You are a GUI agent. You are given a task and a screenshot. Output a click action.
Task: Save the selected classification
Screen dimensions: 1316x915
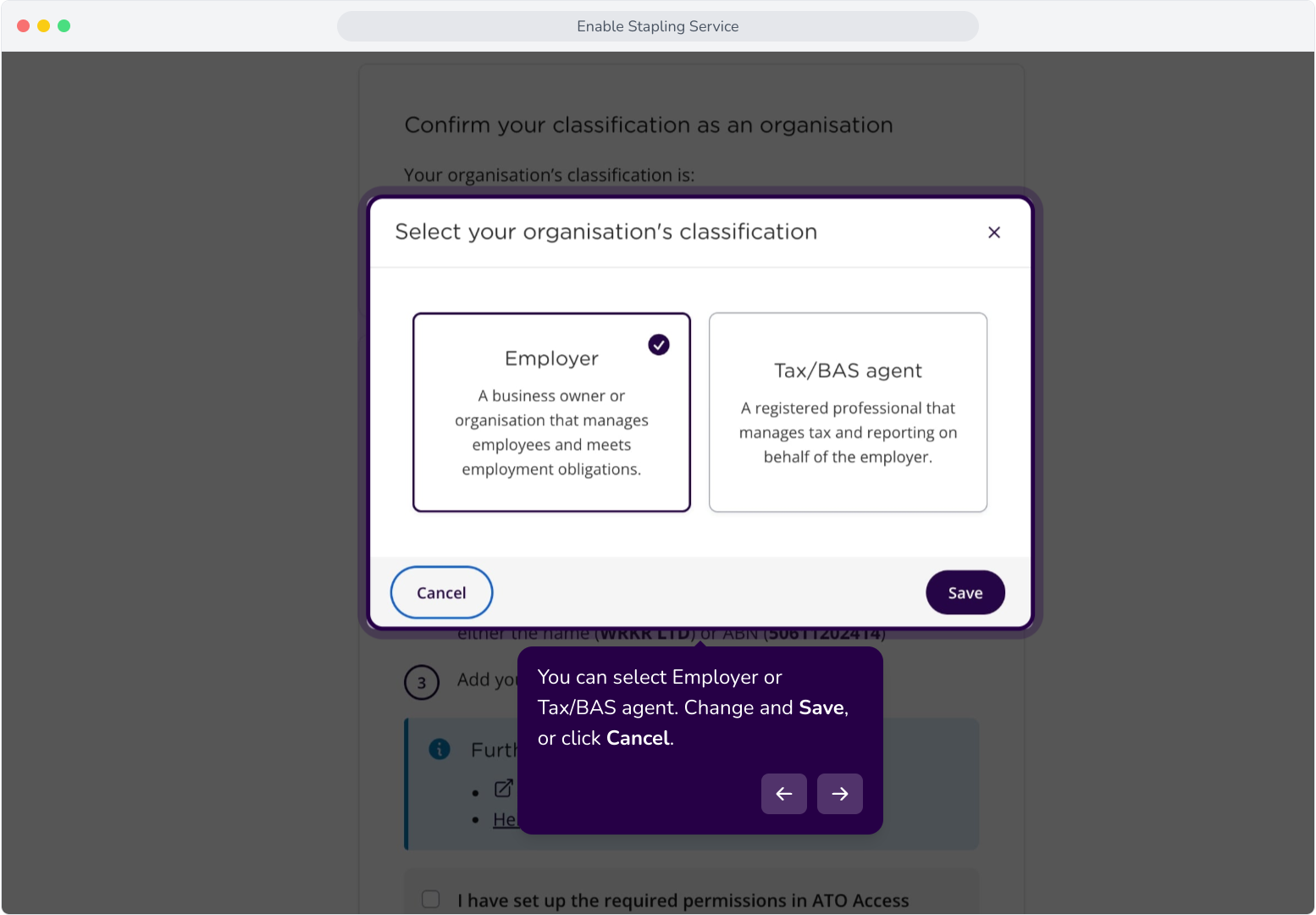pyautogui.click(x=965, y=593)
